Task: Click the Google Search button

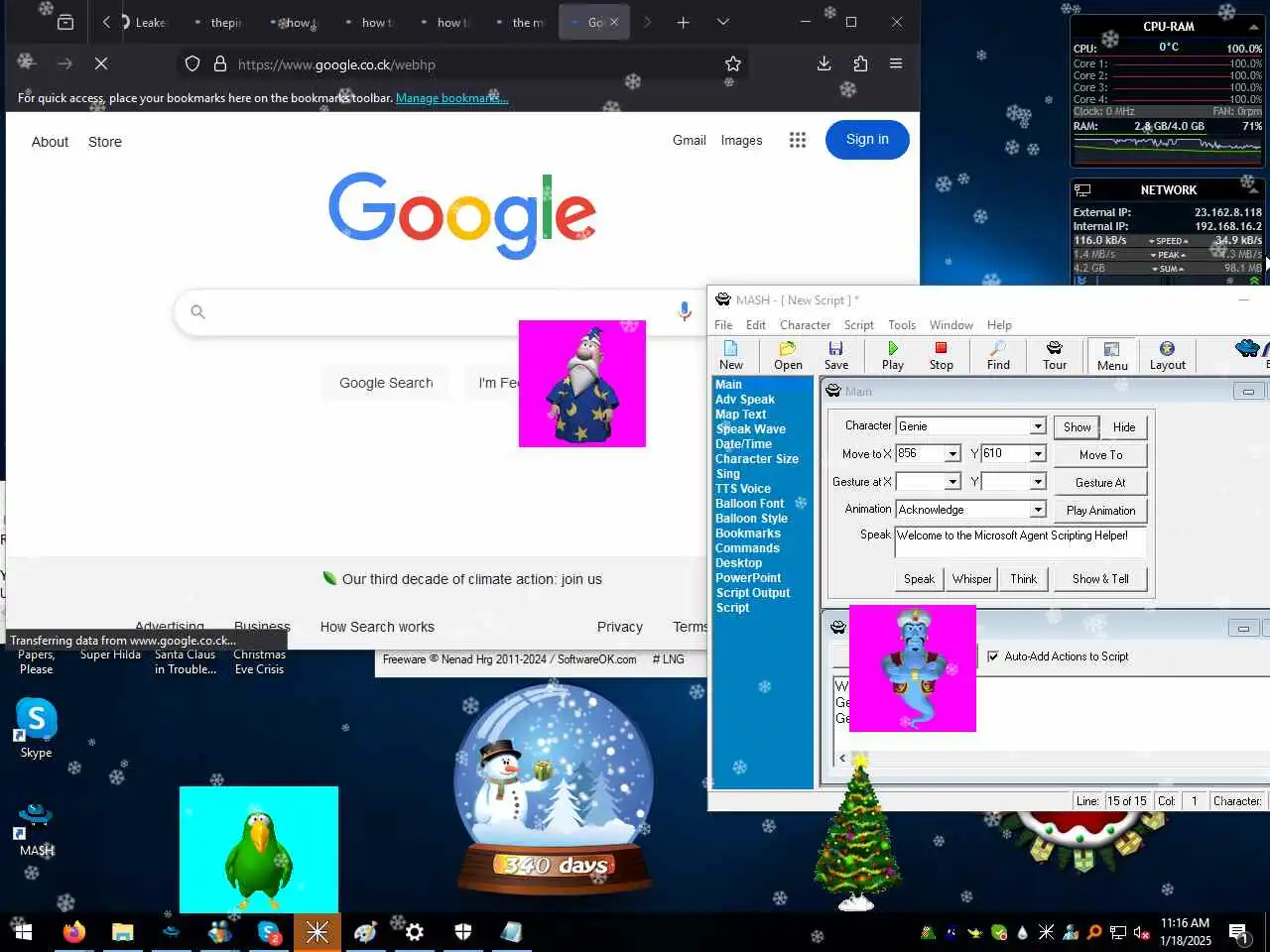Action: coord(386,383)
